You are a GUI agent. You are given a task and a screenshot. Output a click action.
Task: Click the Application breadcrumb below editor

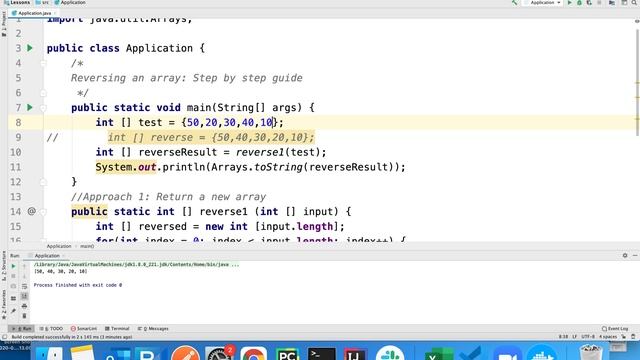[x=59, y=246]
